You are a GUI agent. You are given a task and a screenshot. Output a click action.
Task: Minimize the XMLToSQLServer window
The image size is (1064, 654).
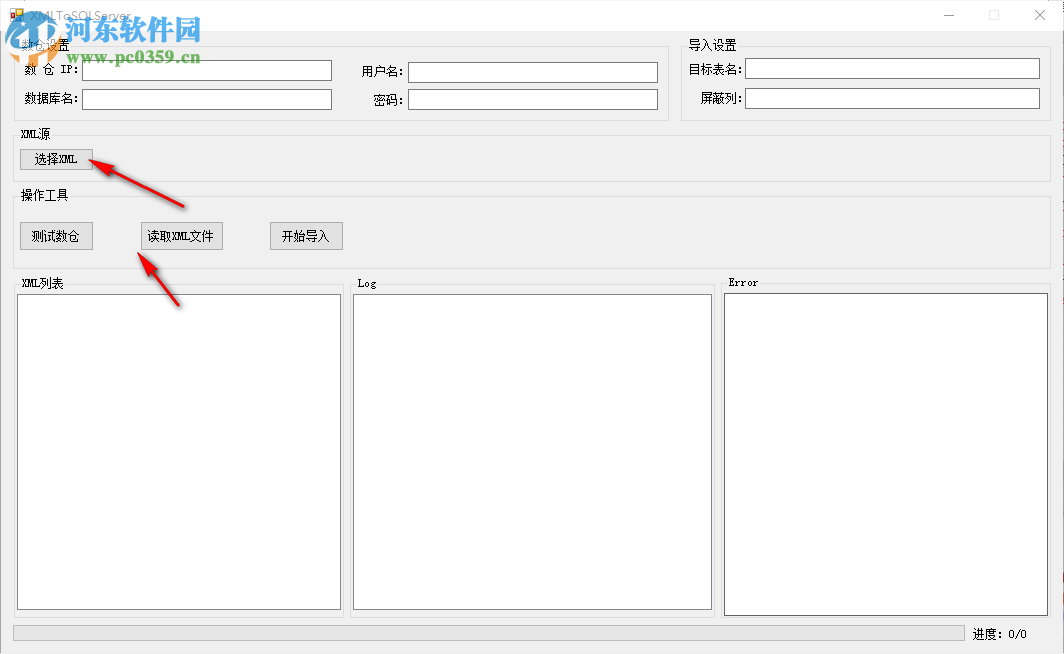click(x=947, y=15)
